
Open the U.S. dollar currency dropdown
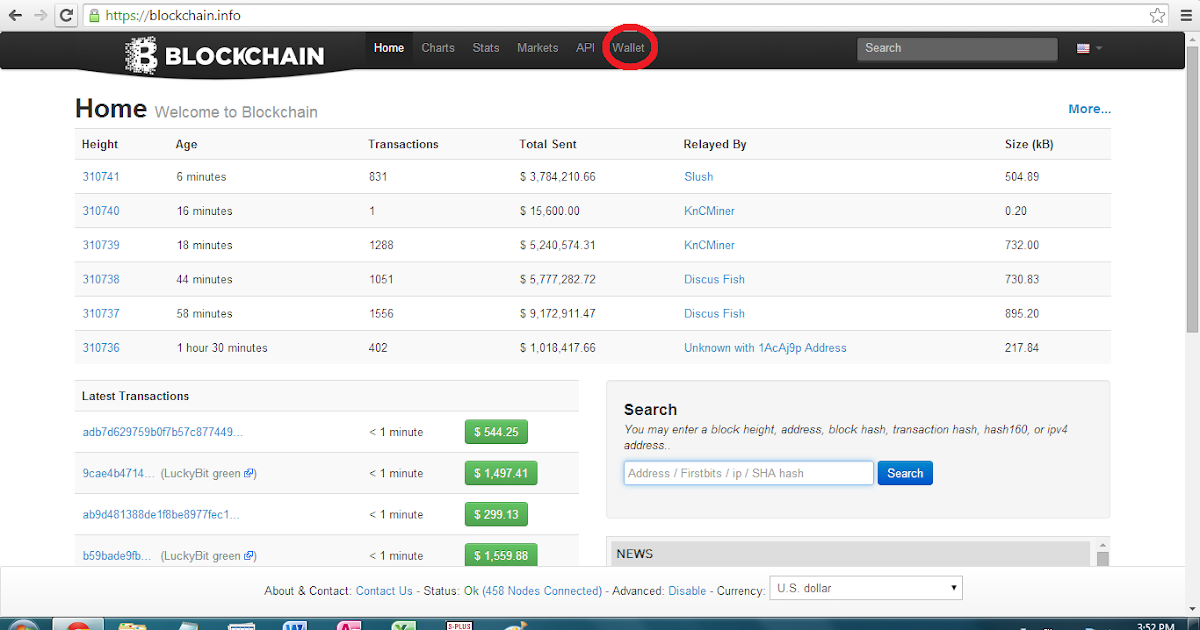click(x=866, y=588)
